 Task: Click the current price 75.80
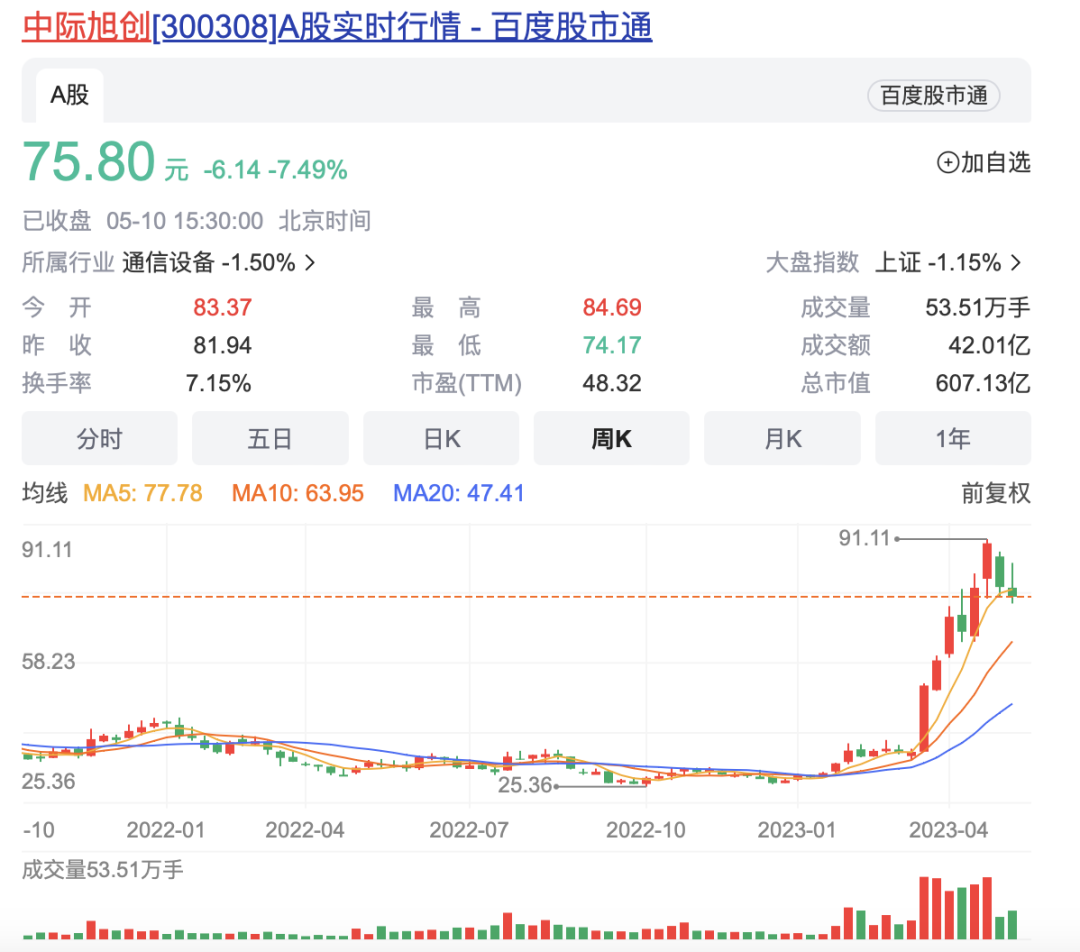(89, 162)
